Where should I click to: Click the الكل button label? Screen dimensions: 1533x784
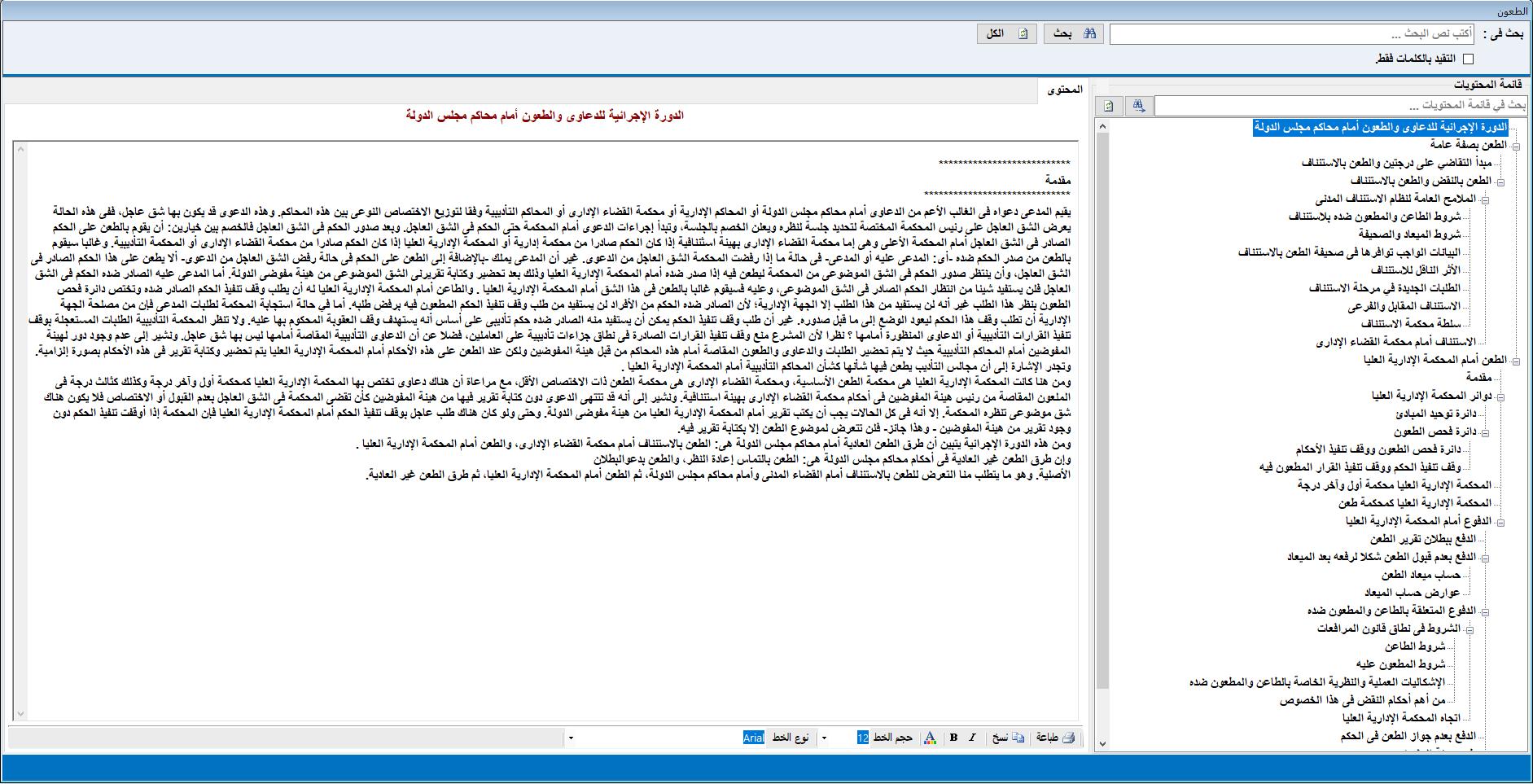(995, 33)
